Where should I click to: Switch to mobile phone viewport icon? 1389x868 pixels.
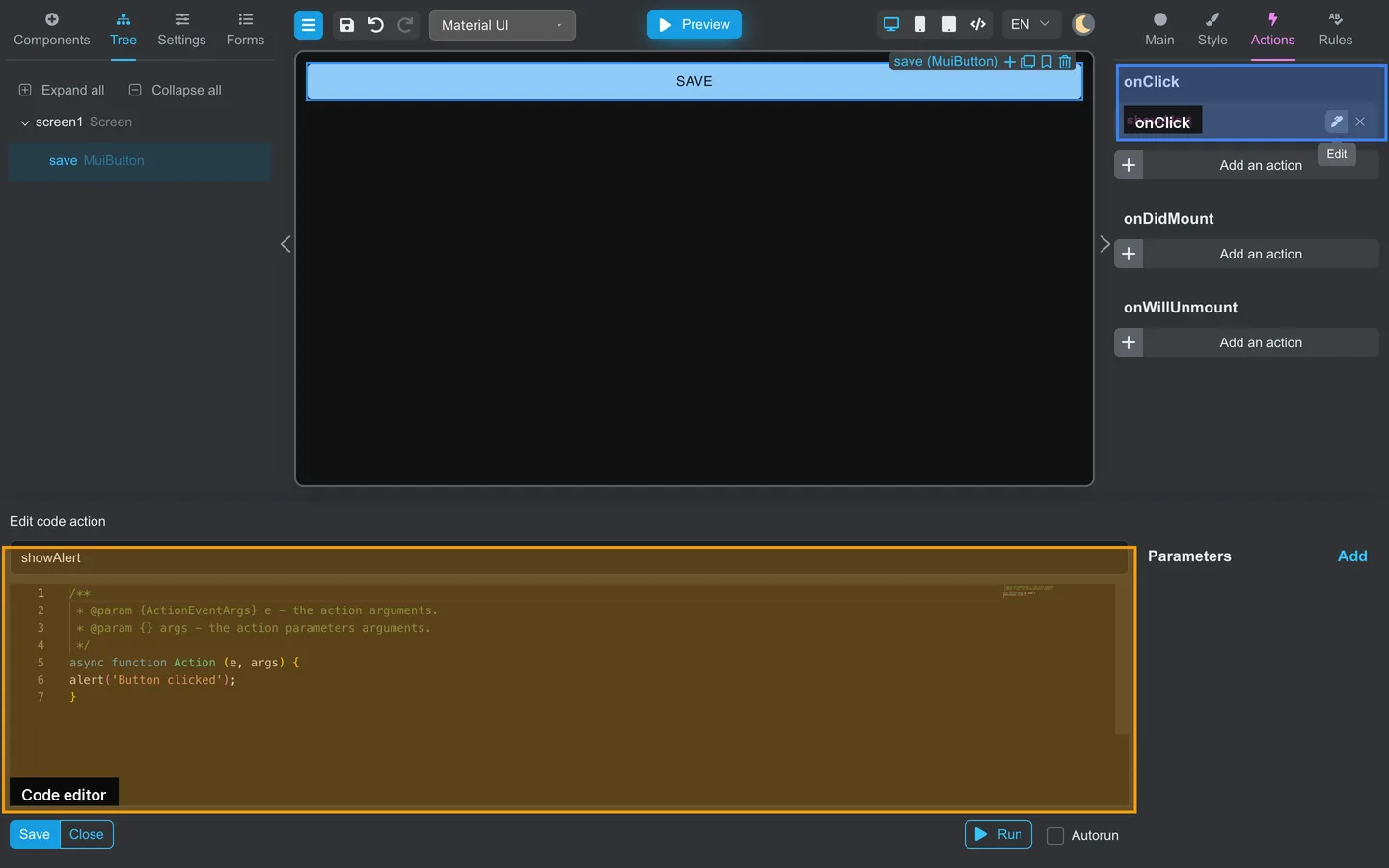920,24
